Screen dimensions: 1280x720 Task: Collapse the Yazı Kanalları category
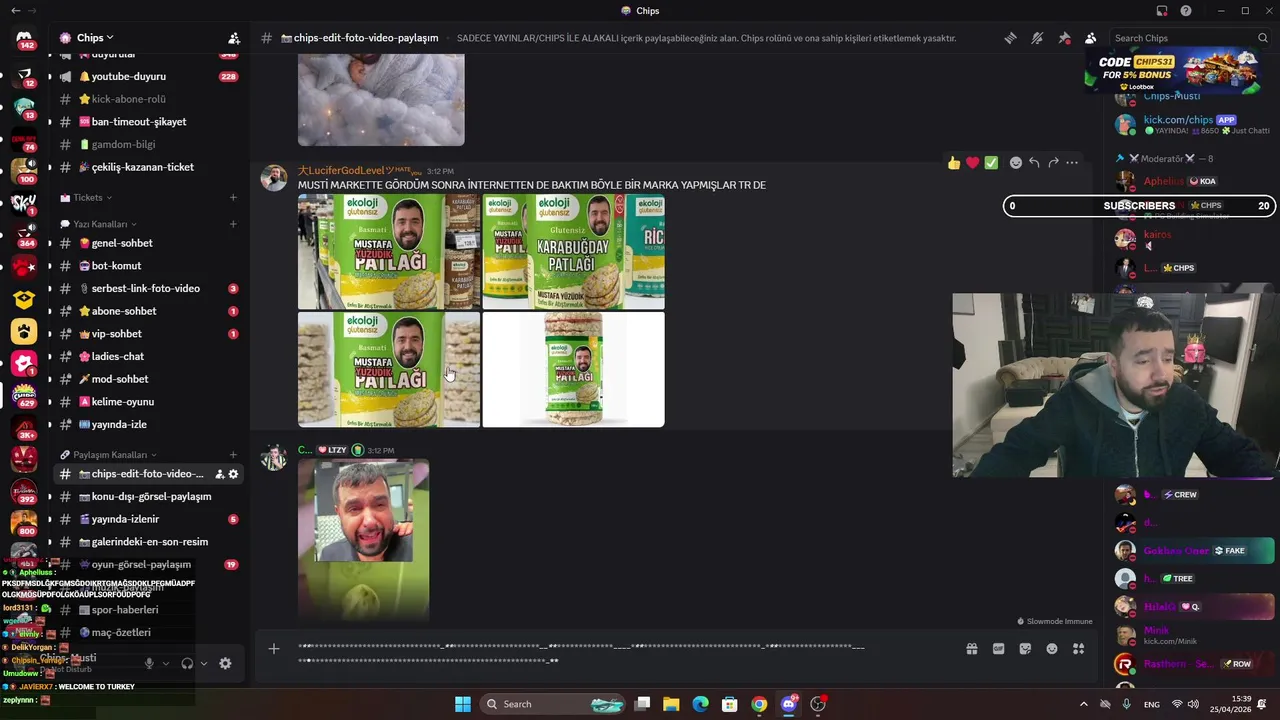tap(98, 224)
